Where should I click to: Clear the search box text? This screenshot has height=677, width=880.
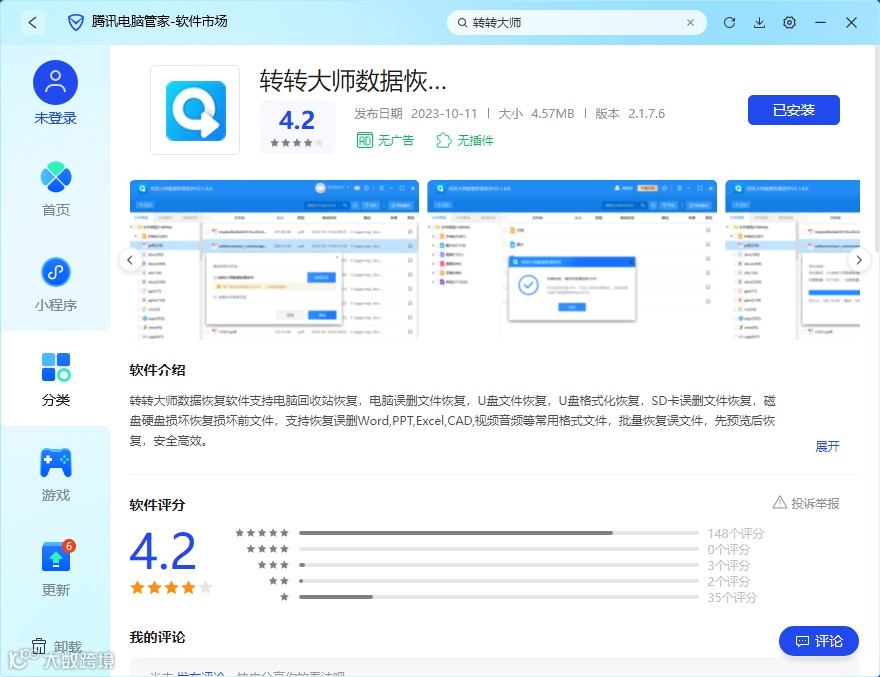[x=690, y=22]
